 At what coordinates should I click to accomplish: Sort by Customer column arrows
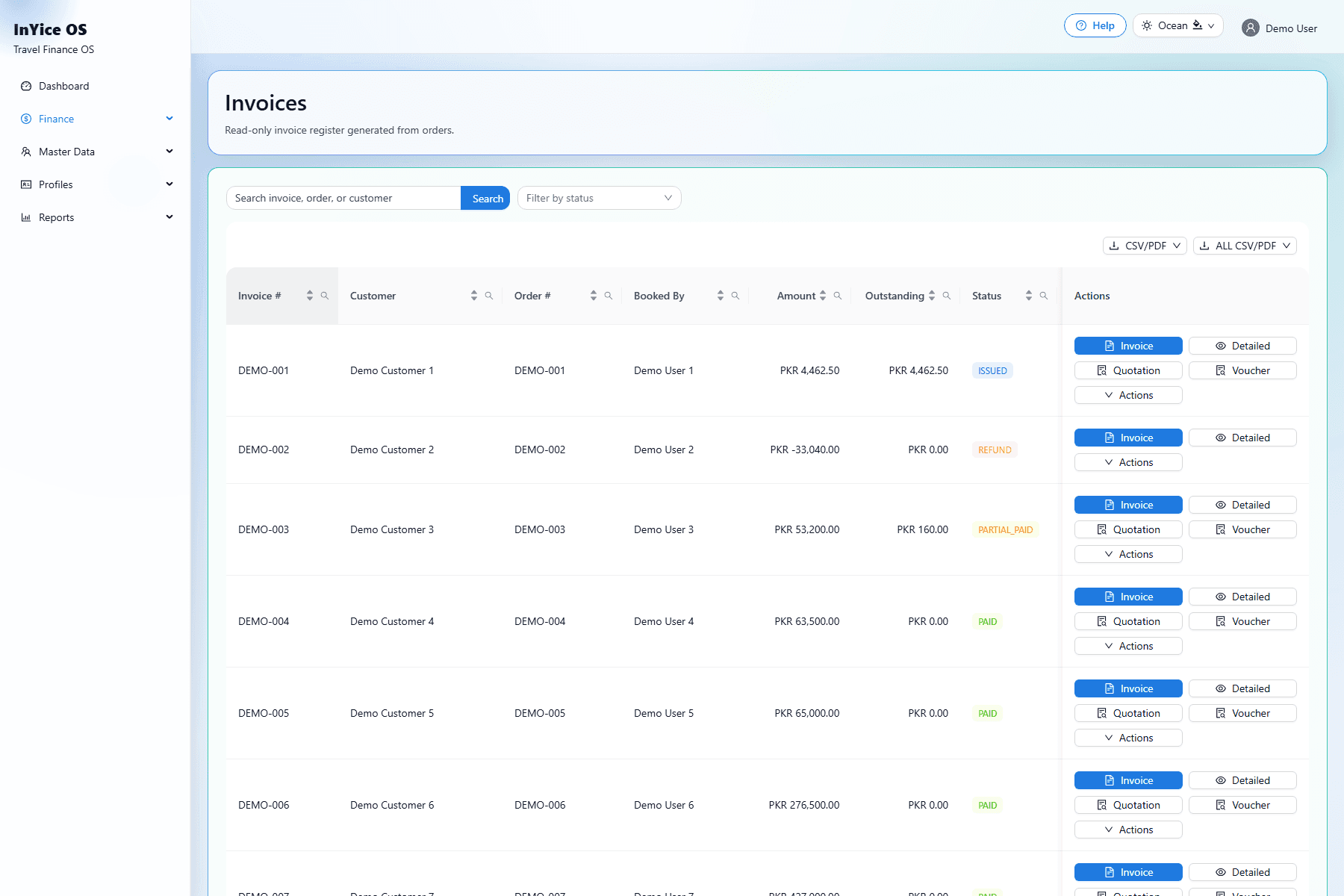tap(474, 296)
